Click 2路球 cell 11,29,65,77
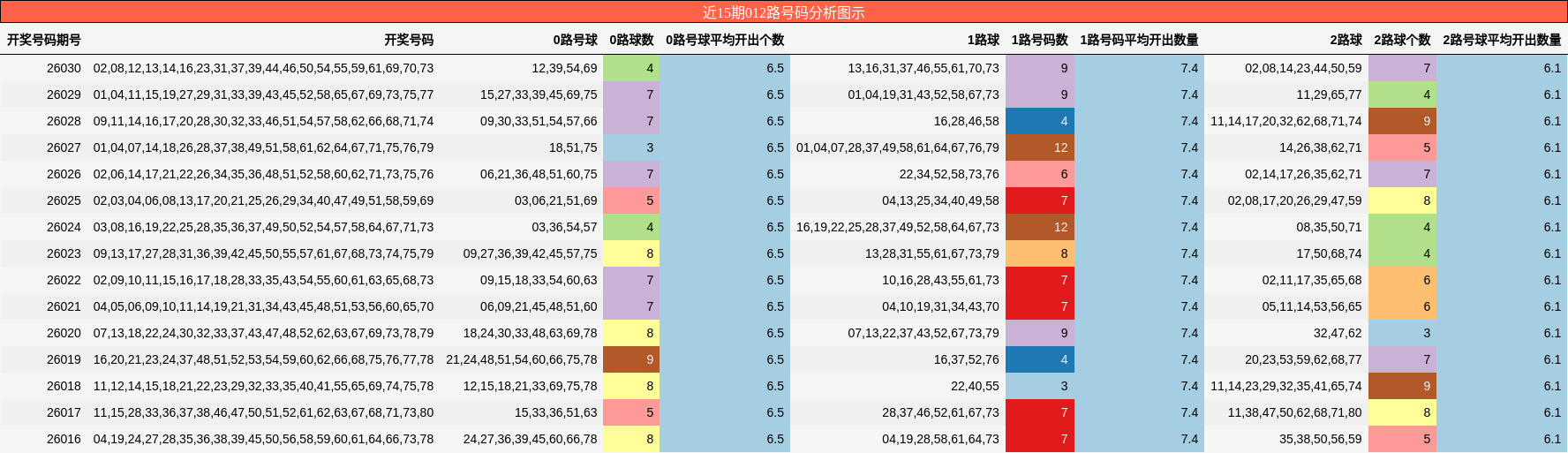Image resolution: width=1568 pixels, height=453 pixels. click(1330, 94)
